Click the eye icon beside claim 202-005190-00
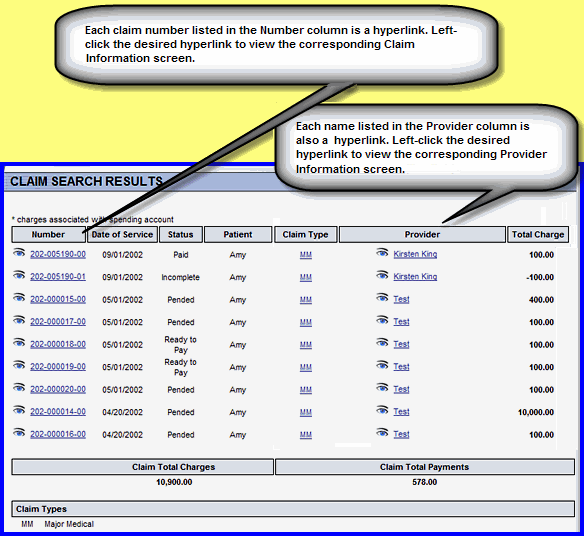 (19, 253)
